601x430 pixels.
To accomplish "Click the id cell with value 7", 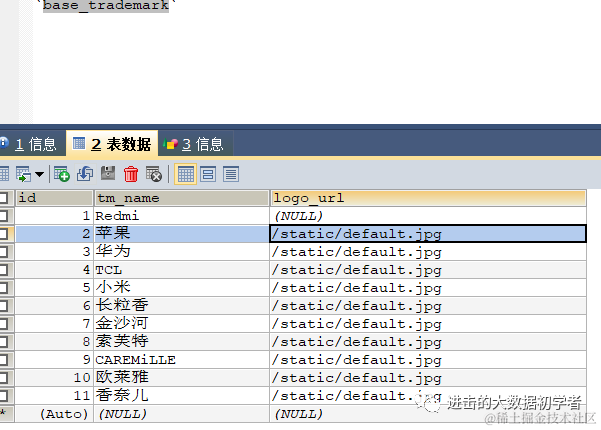I will [54, 324].
